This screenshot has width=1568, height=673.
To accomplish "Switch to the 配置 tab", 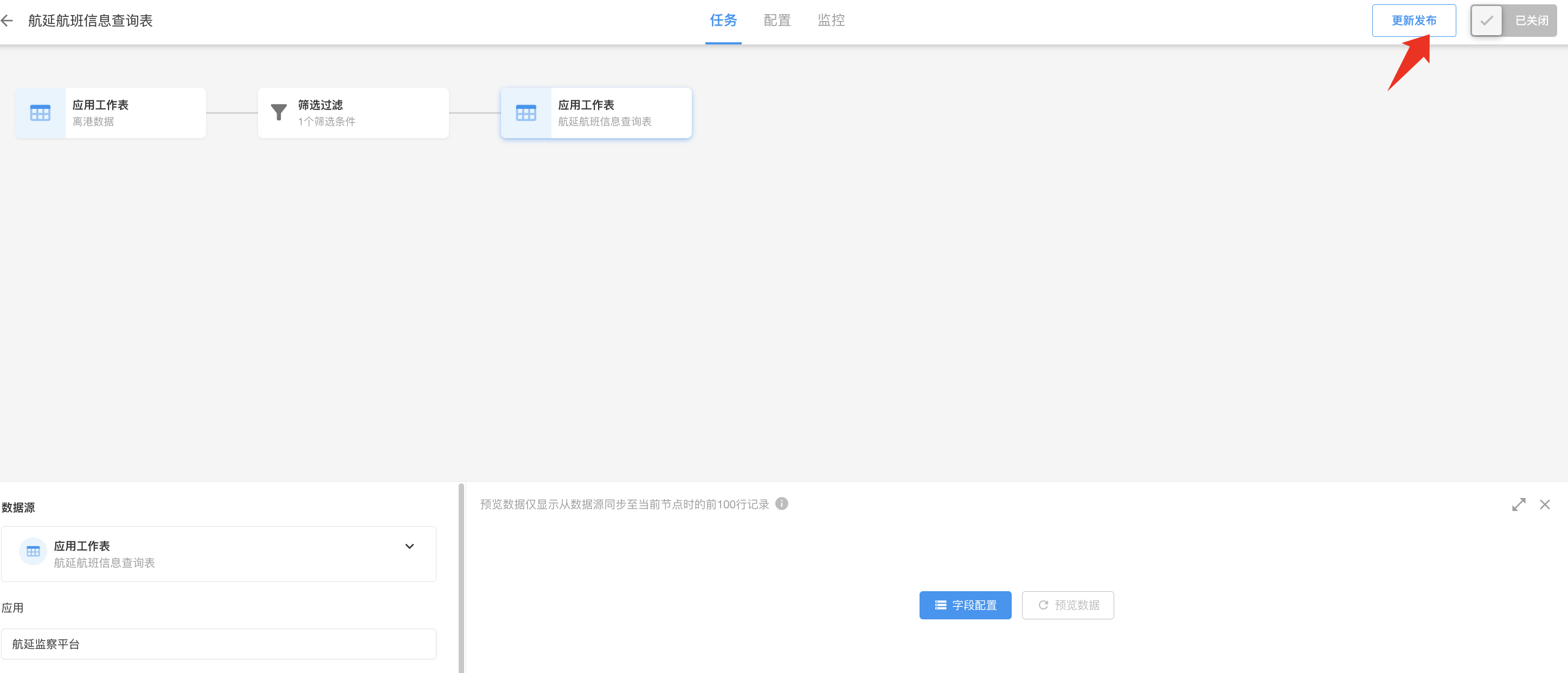I will 777,21.
